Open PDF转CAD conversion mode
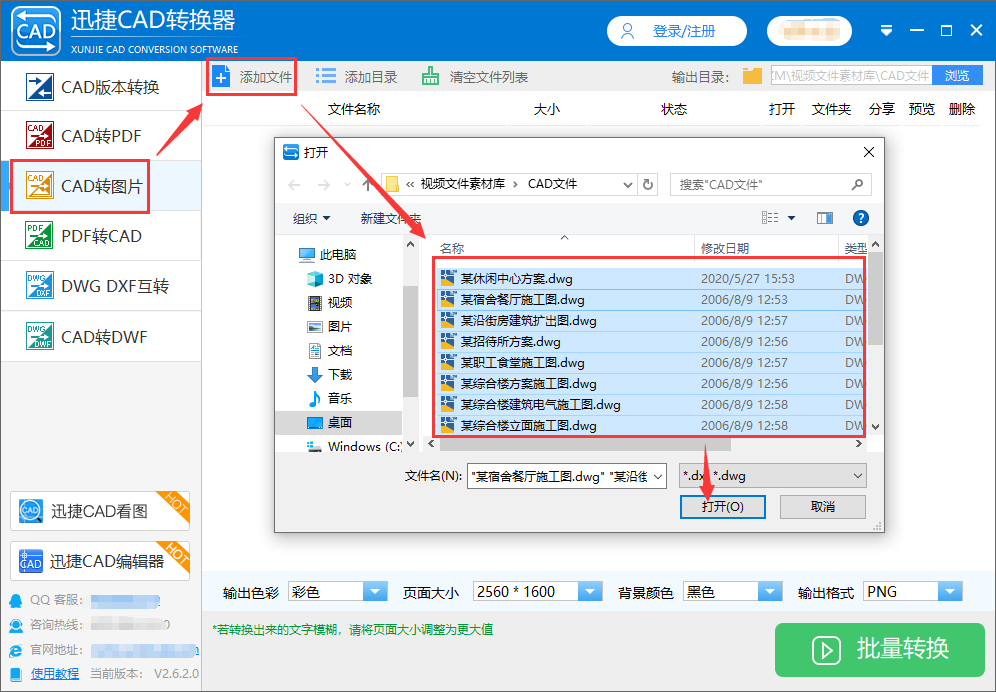This screenshot has width=996, height=692. click(x=102, y=236)
